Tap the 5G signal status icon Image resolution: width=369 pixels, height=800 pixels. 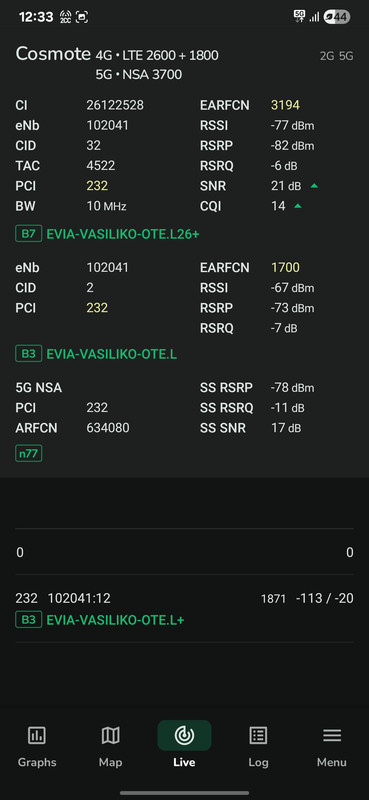(x=300, y=16)
